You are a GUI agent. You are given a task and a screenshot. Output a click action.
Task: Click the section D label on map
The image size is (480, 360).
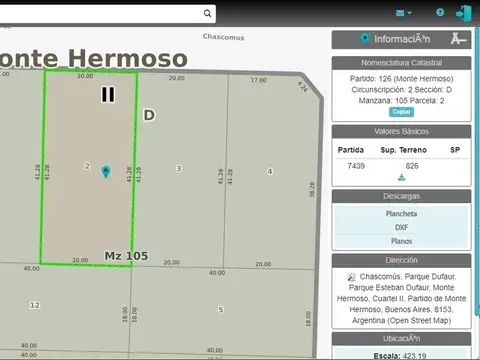click(x=149, y=115)
